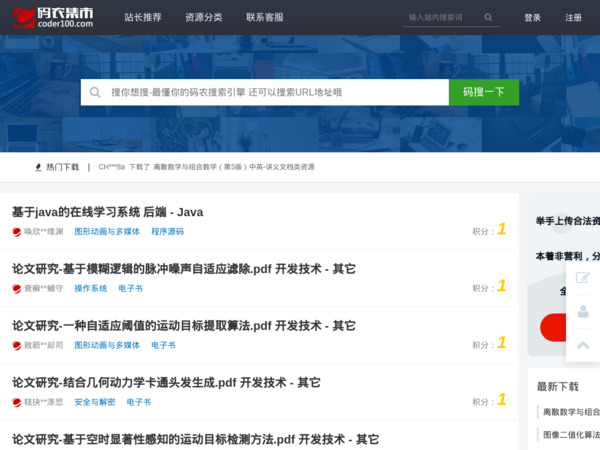Viewport: 600px width, 450px height.
Task: Select the 程序源码 tag
Action: click(x=168, y=232)
